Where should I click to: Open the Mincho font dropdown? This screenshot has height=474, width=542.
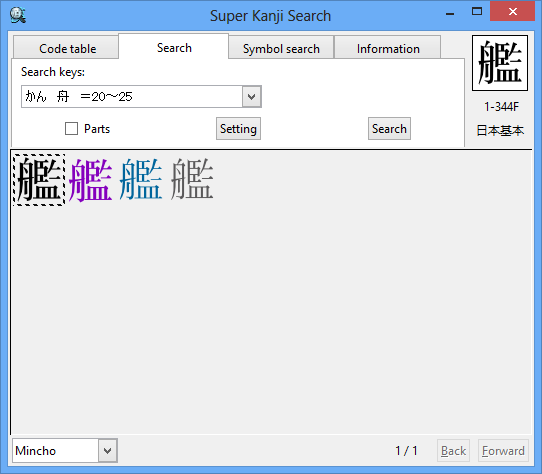click(x=108, y=450)
